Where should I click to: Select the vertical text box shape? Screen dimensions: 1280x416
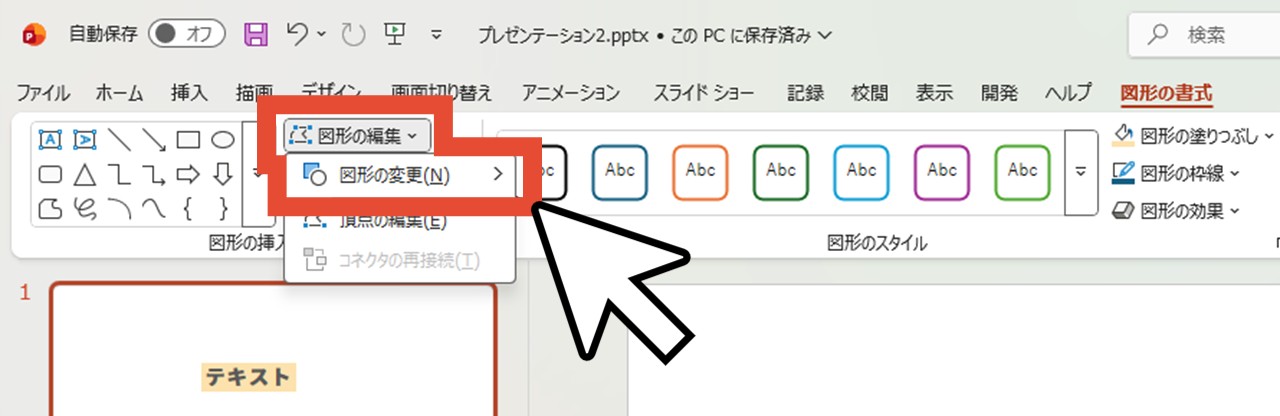click(x=85, y=140)
